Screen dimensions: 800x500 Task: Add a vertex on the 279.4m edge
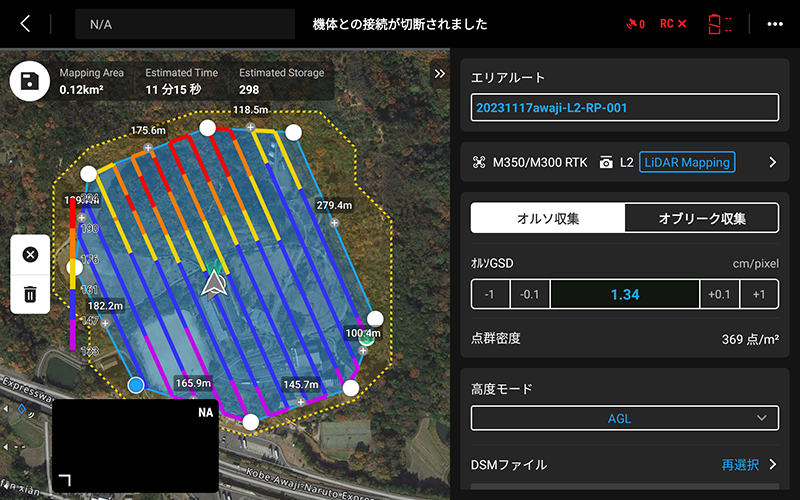click(334, 222)
